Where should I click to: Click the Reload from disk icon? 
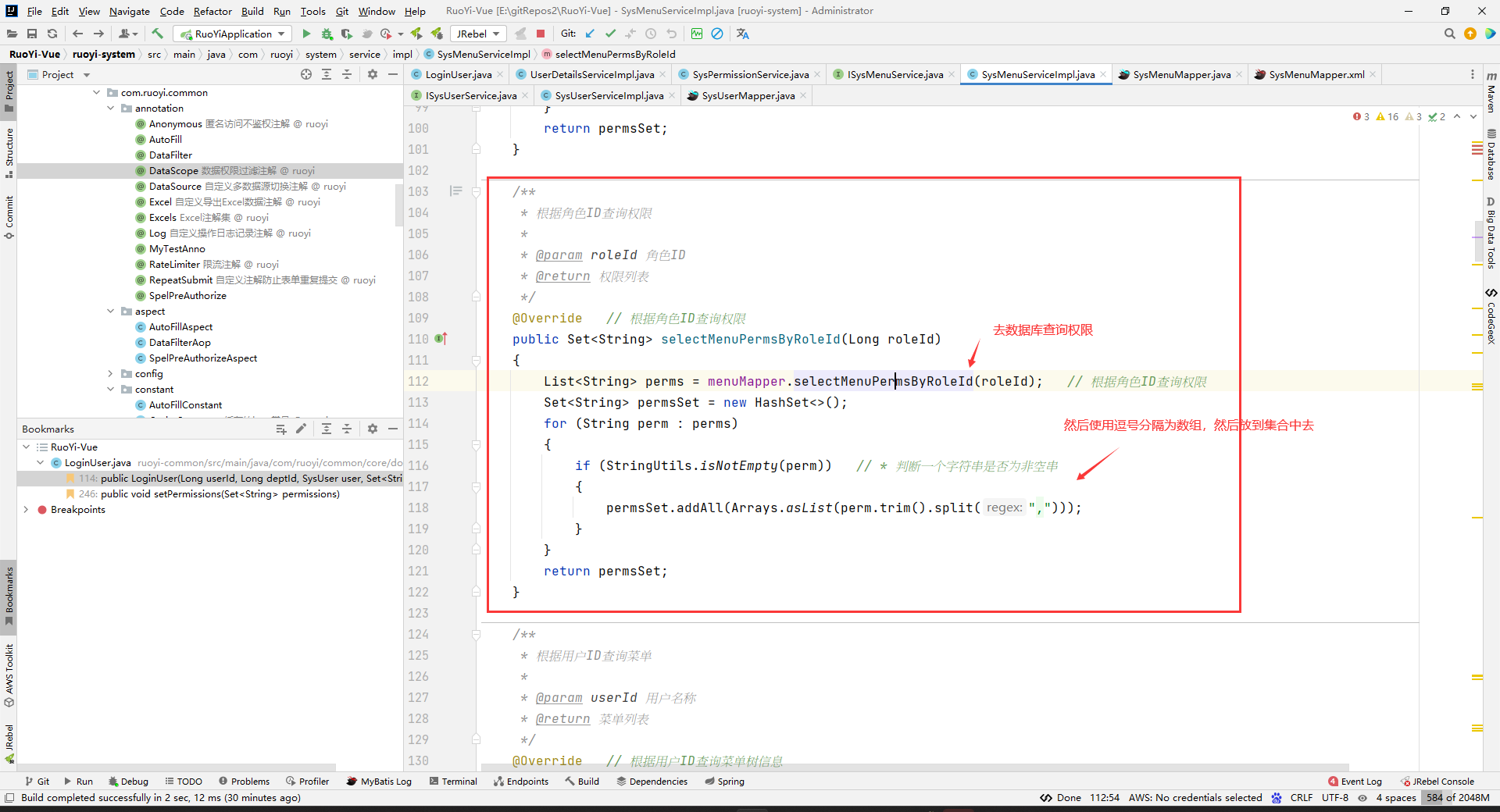(52, 34)
